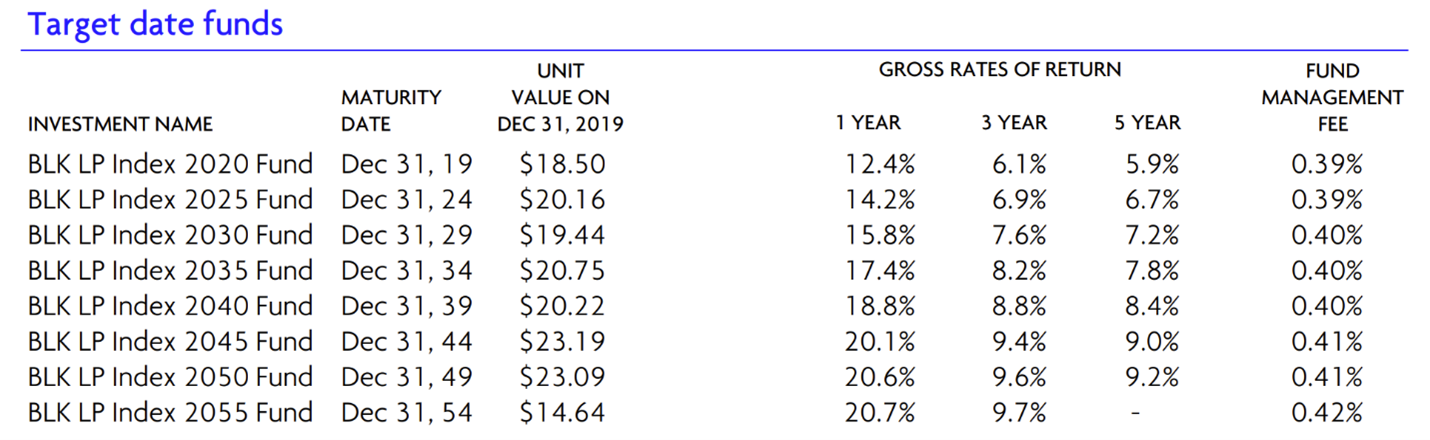The image size is (1430, 440).
Task: Click the BLK LP Index 2030 Fund name
Action: [170, 235]
